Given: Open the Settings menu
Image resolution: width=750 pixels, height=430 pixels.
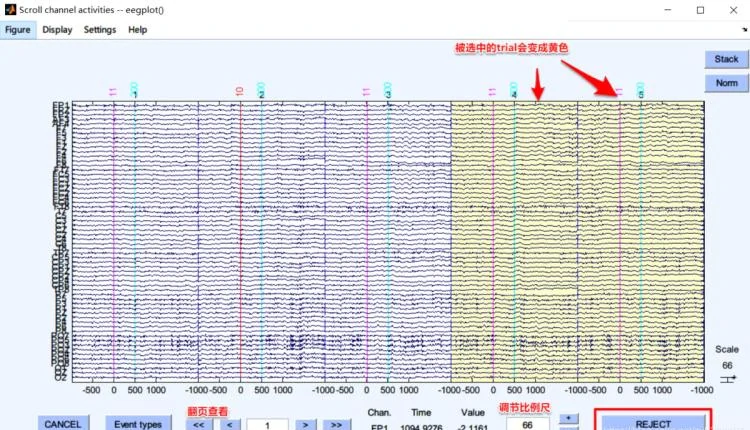Looking at the screenshot, I should 100,30.
